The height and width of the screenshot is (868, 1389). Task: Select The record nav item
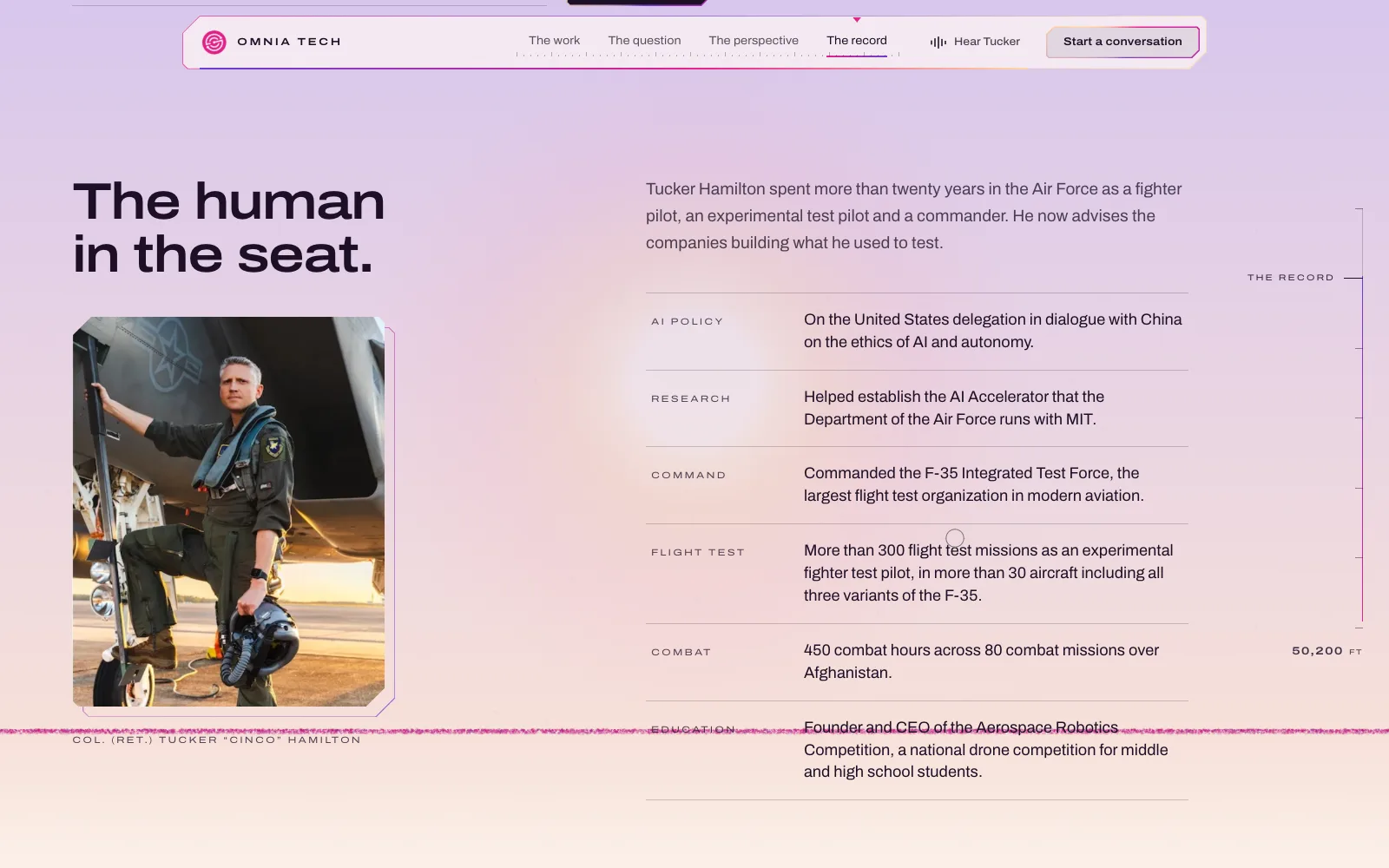tap(857, 41)
